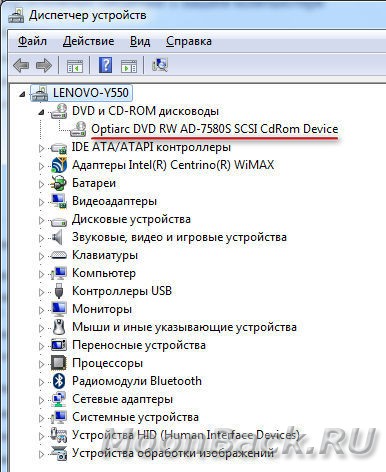Select the Дисковые устройства label
The height and width of the screenshot is (472, 386).
pos(131,219)
